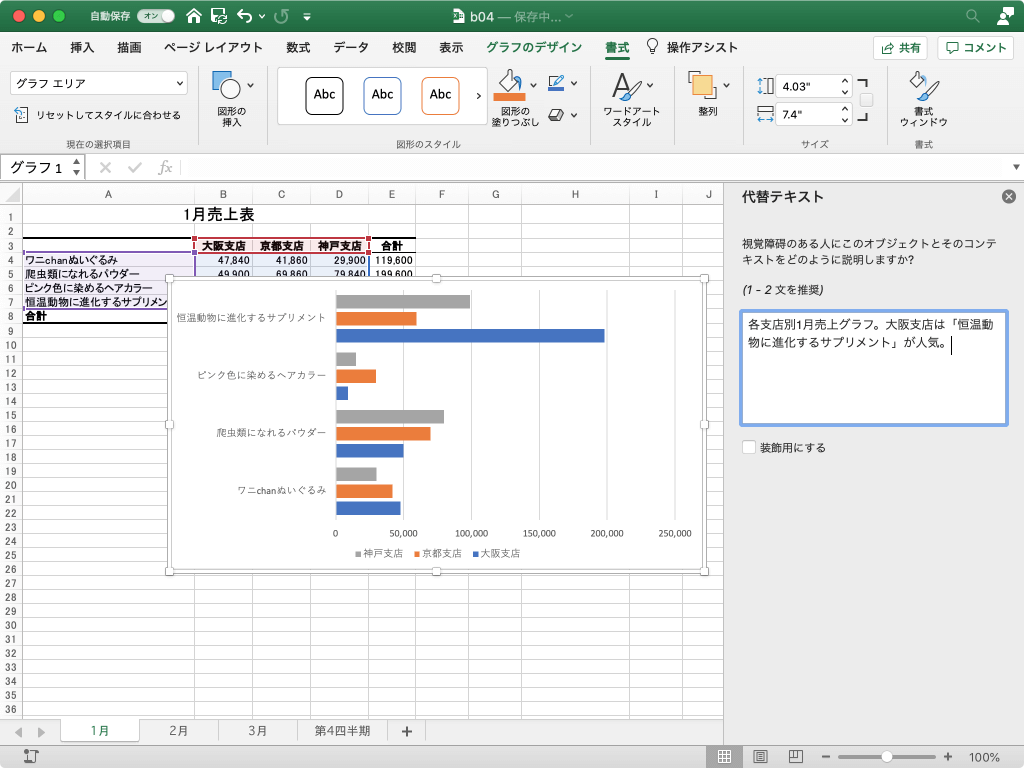Click the Insert Shapes (図形の挿入) icon

226,85
